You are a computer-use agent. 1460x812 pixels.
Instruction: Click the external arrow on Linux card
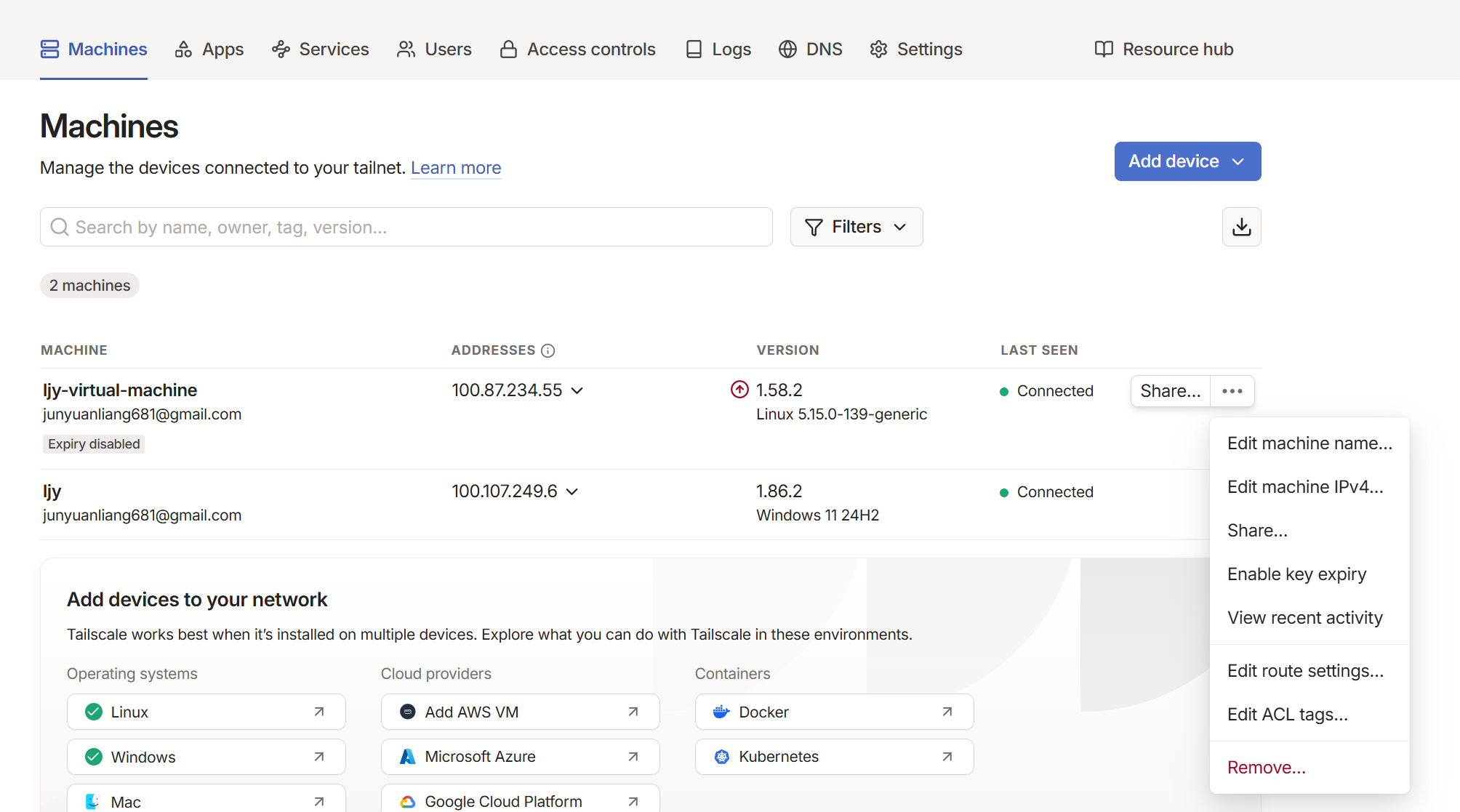click(x=319, y=712)
